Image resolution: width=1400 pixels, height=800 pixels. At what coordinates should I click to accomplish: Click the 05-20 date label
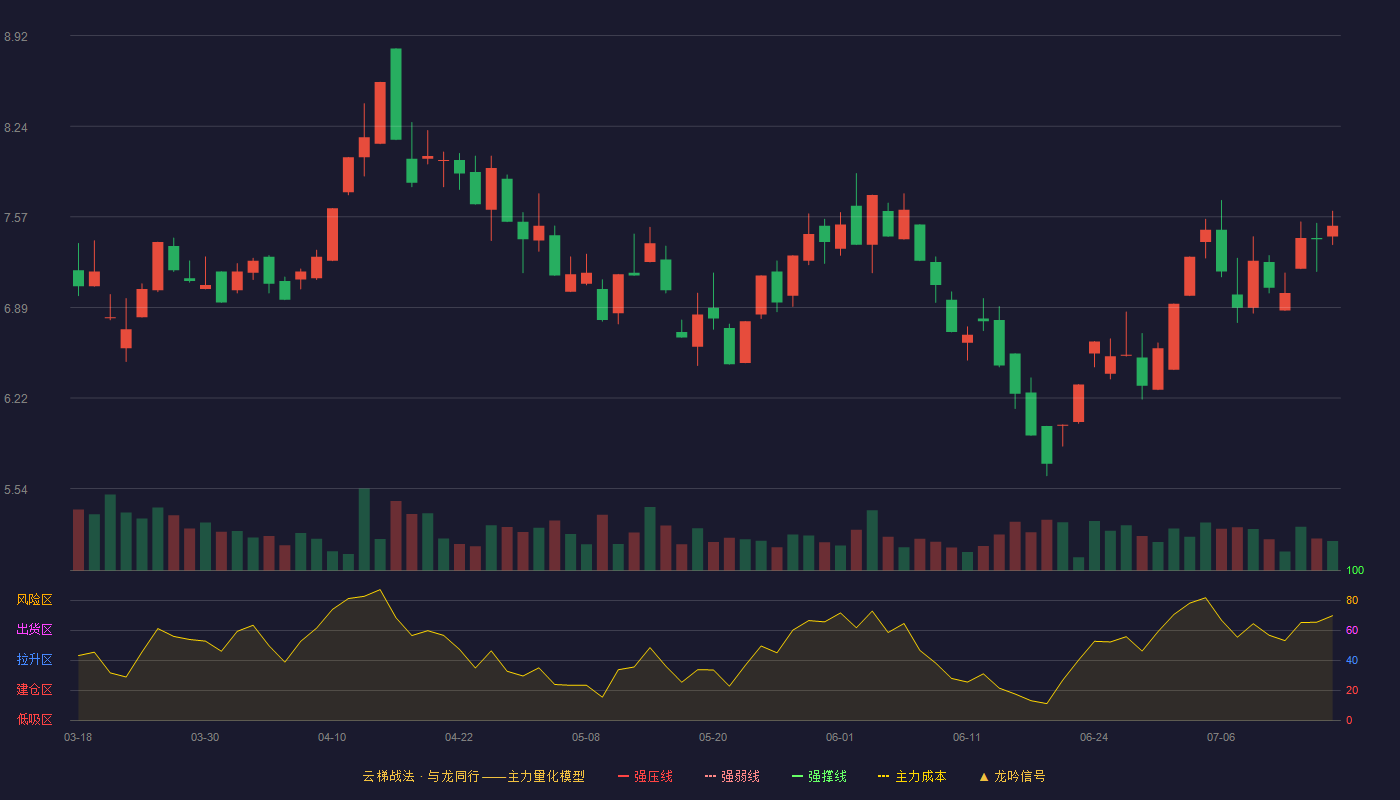713,737
